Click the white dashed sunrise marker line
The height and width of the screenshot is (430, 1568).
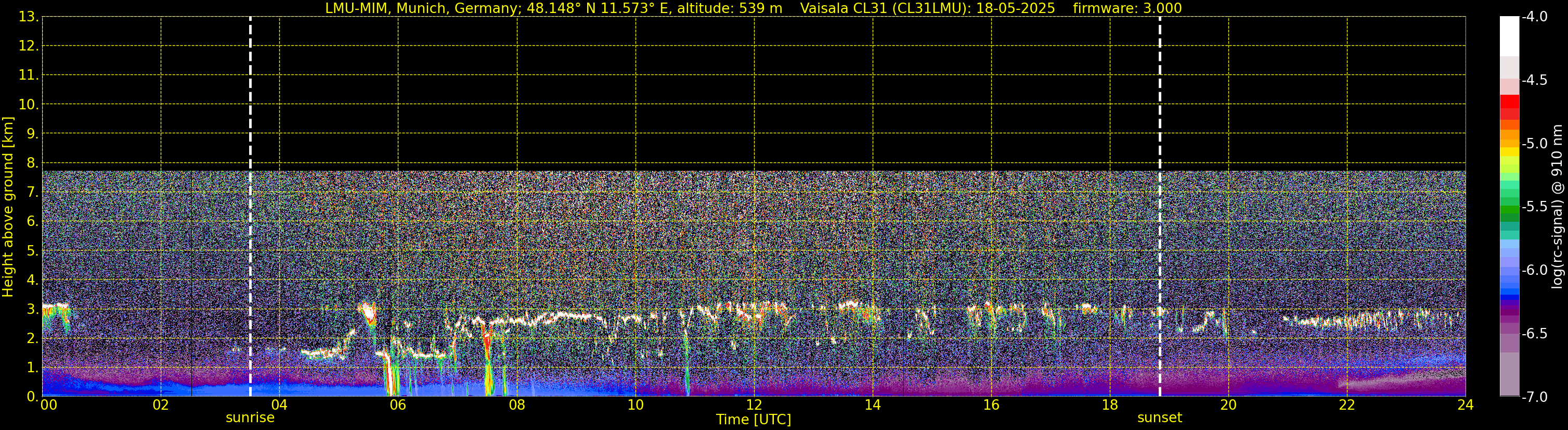tap(250, 122)
